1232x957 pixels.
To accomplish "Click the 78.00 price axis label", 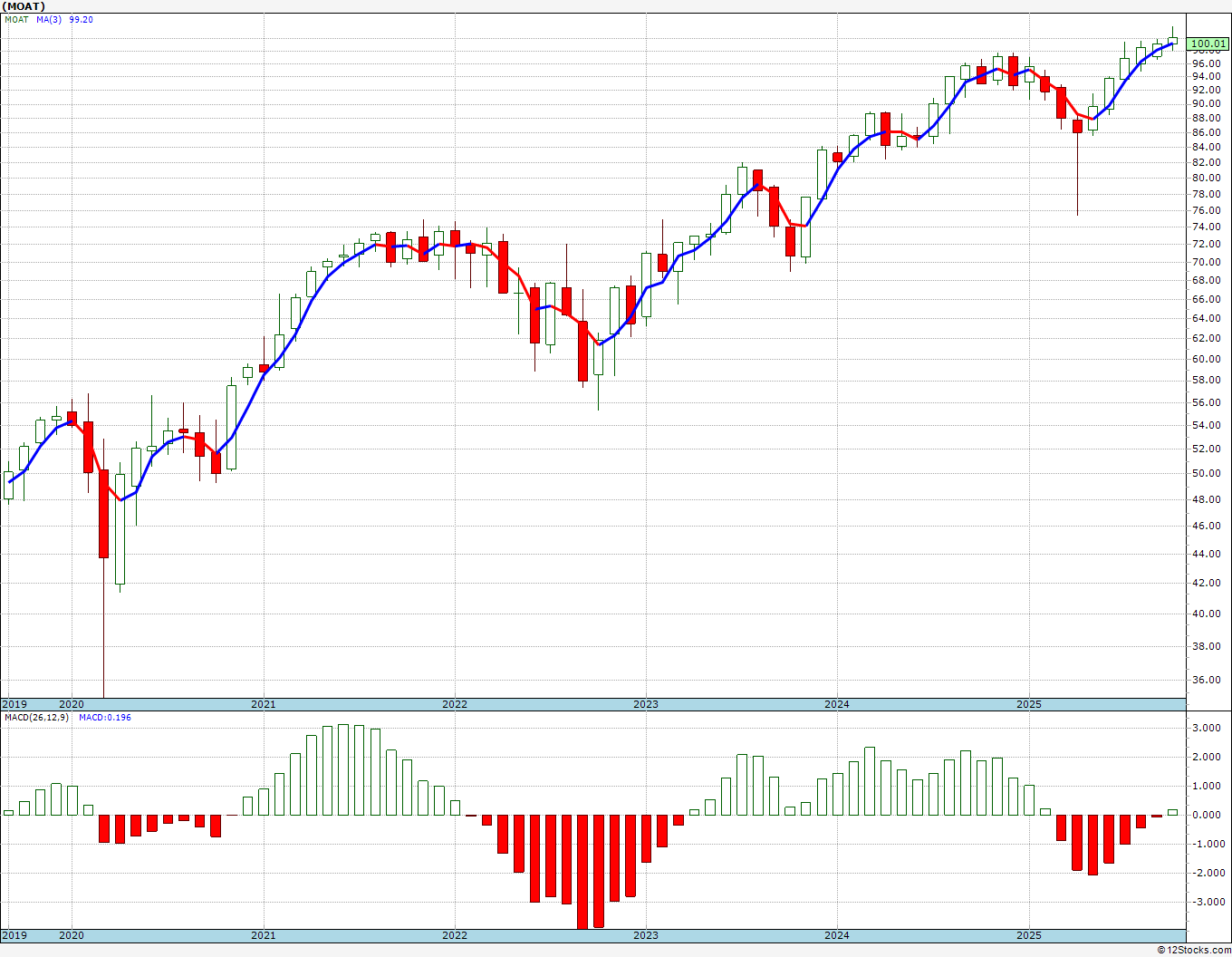I will [1205, 195].
